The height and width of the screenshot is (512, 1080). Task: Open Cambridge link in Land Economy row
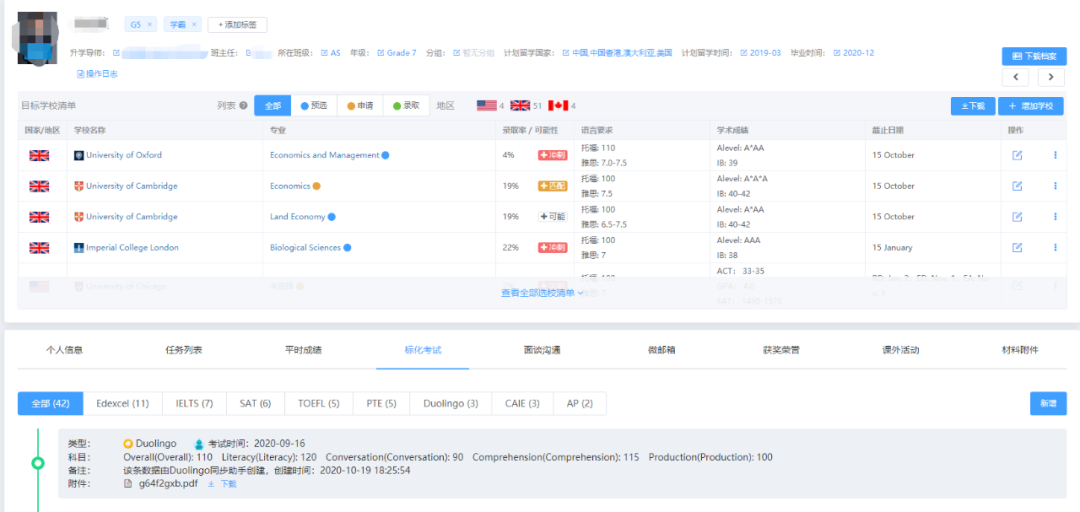tap(132, 216)
